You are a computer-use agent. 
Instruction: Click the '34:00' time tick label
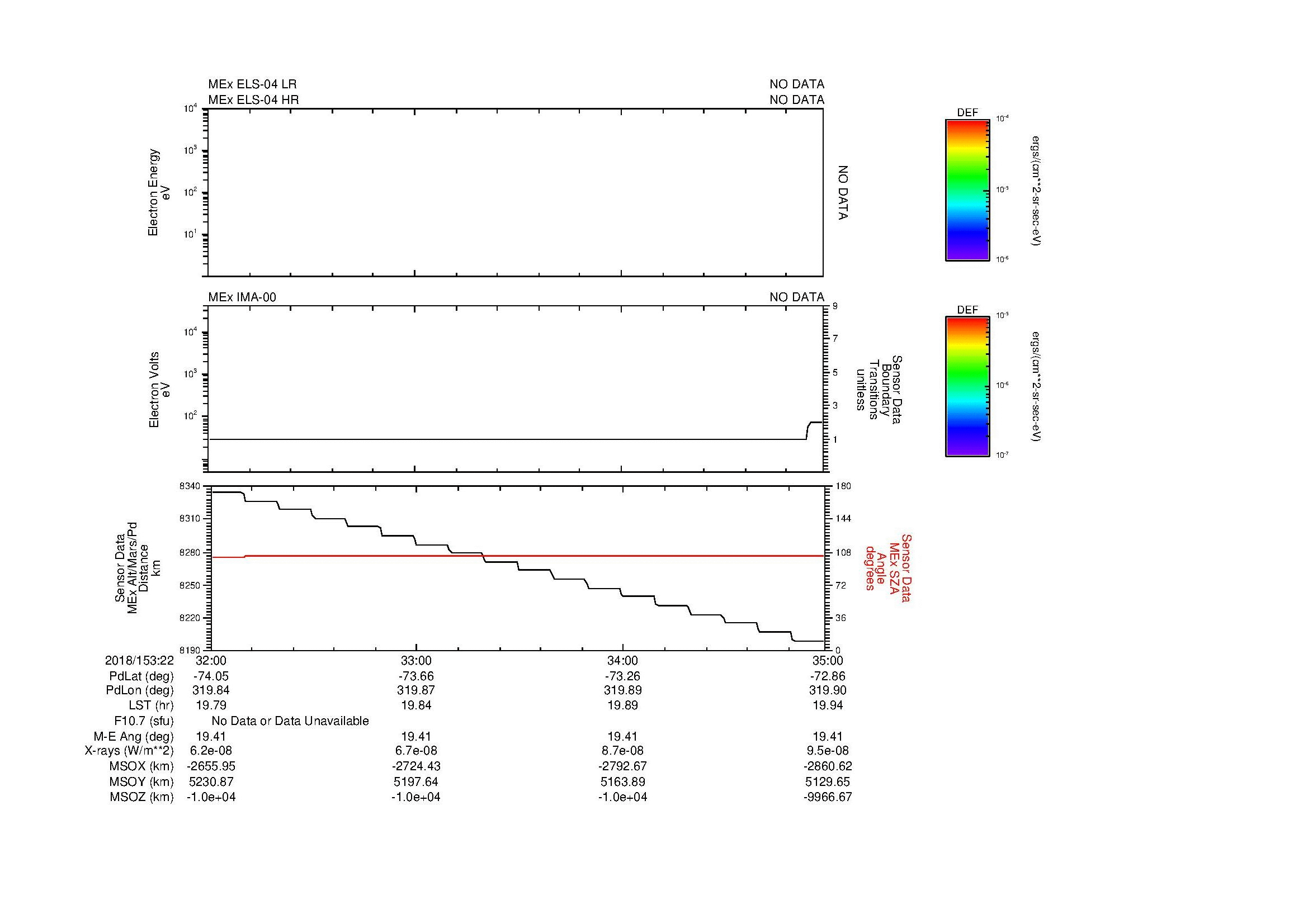pyautogui.click(x=622, y=660)
